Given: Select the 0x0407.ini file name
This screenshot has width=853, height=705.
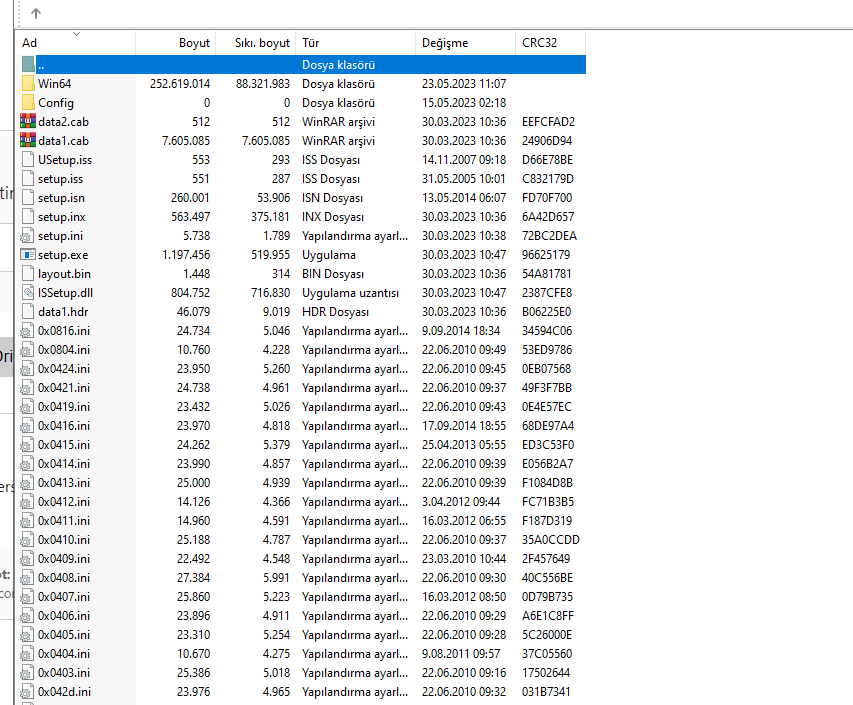Looking at the screenshot, I should coord(64,597).
